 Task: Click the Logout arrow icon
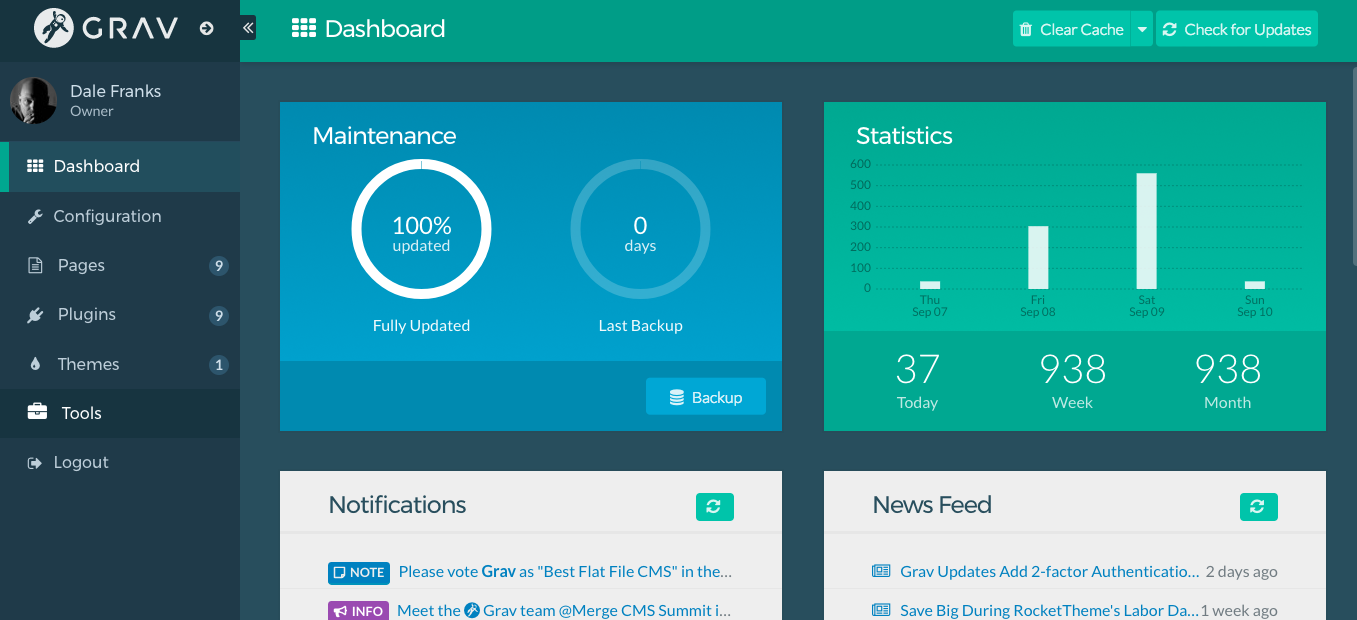(x=35, y=463)
